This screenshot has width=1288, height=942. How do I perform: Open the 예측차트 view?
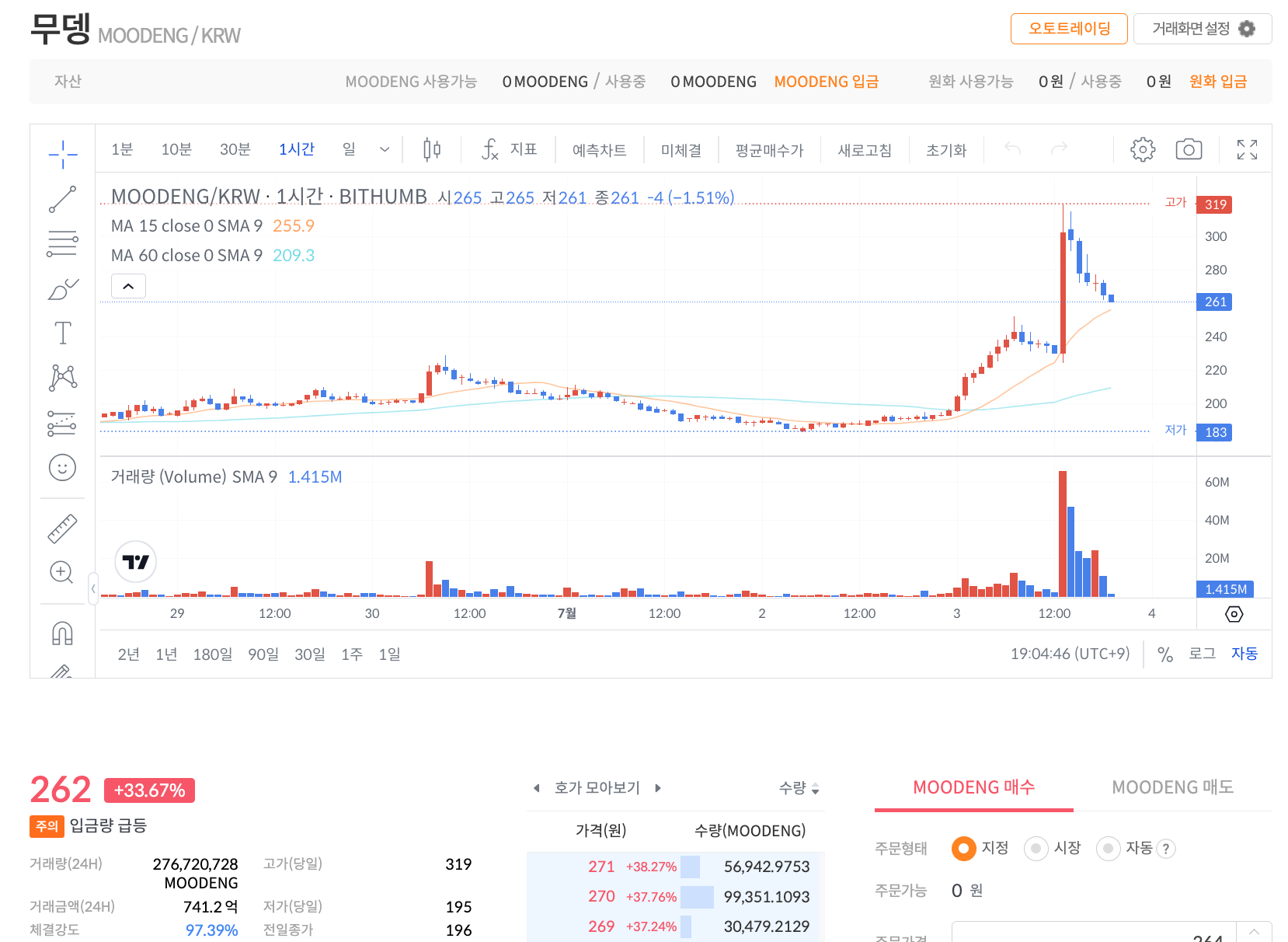tap(599, 150)
